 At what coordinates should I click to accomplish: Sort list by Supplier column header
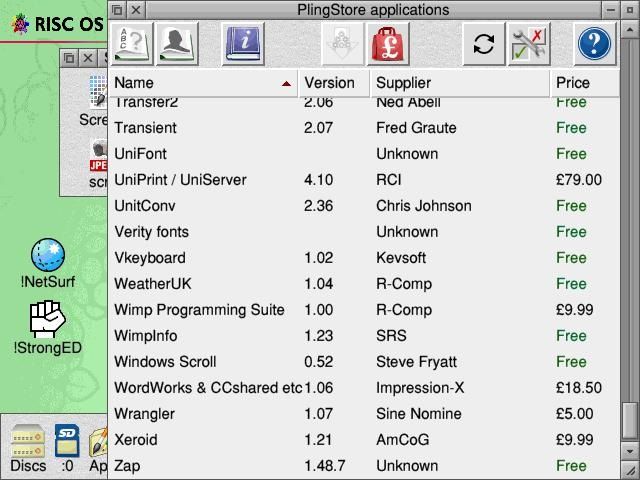pyautogui.click(x=458, y=83)
